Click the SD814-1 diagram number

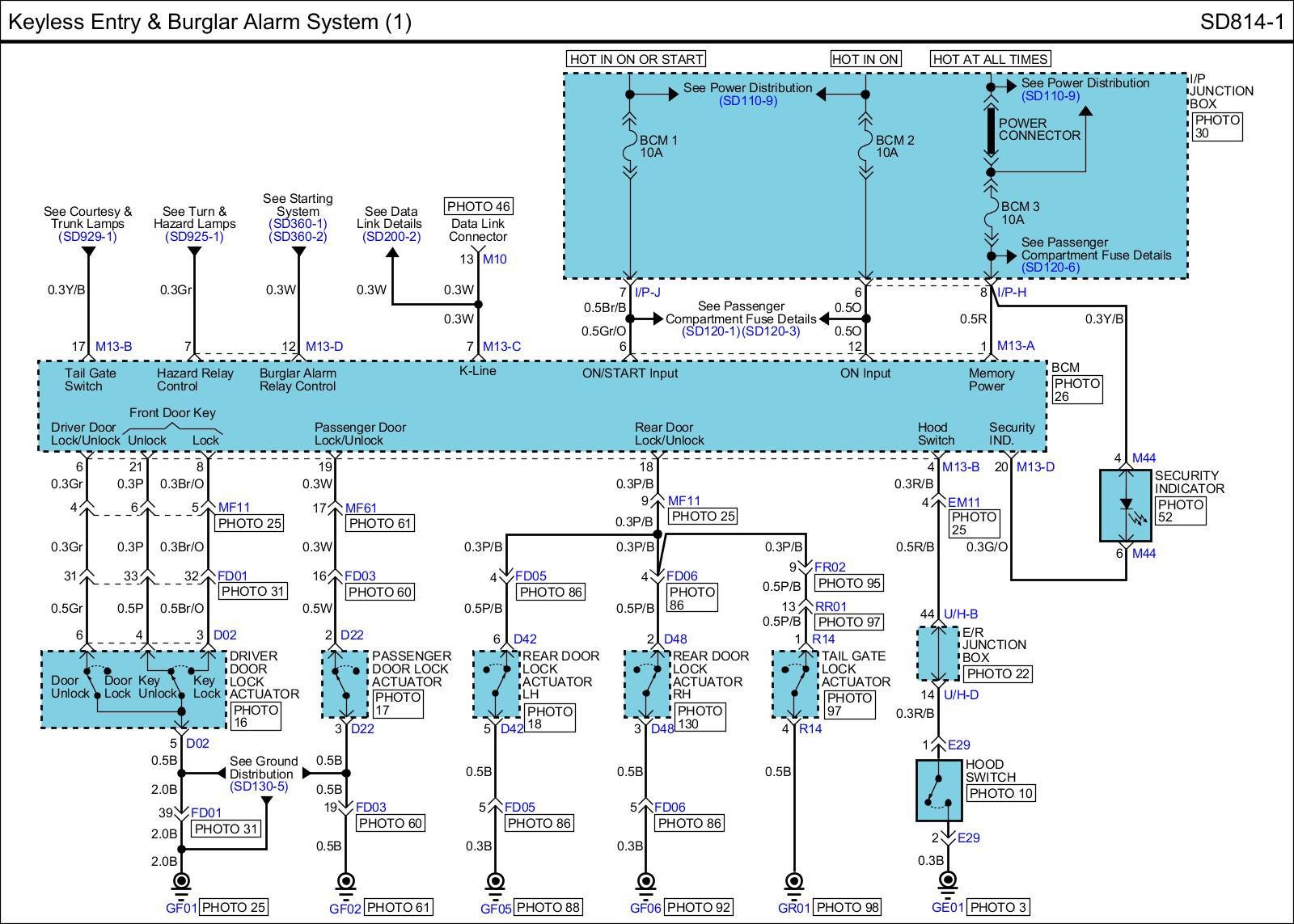[x=1241, y=22]
